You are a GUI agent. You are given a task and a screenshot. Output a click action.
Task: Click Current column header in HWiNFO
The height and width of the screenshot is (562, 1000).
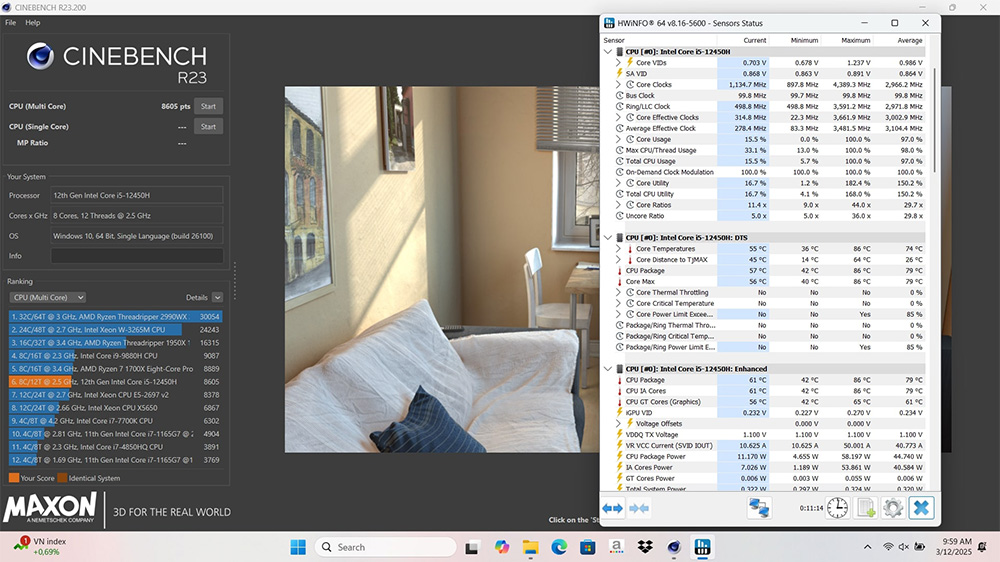[754, 40]
